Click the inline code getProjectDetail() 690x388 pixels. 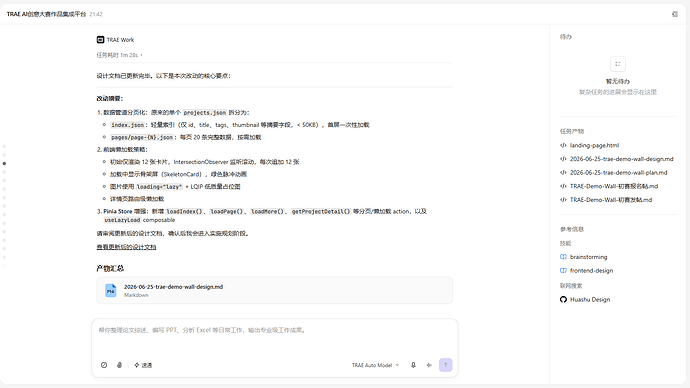coord(321,212)
